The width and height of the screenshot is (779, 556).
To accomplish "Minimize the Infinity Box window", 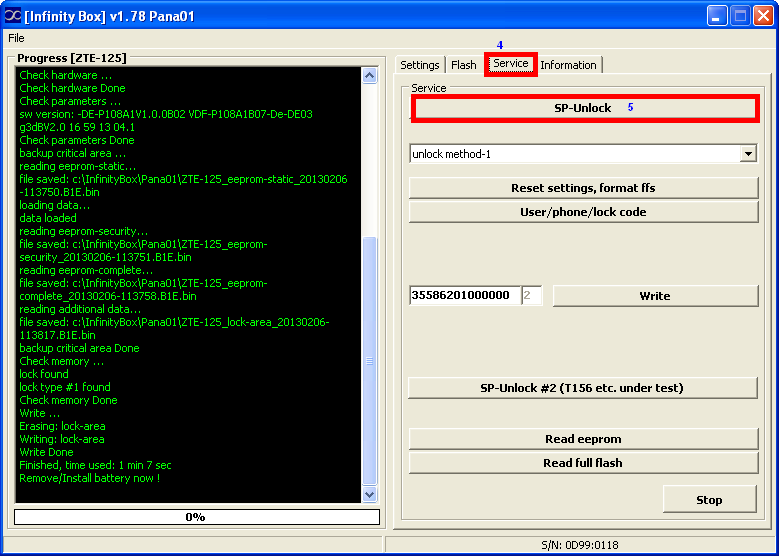I will 716,17.
